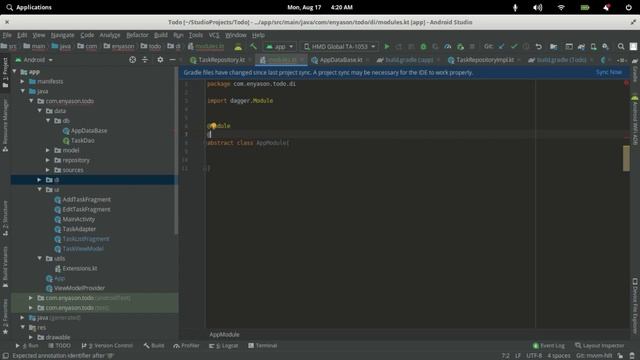
Task: Collapse the ui package arrow
Action: coord(40,189)
